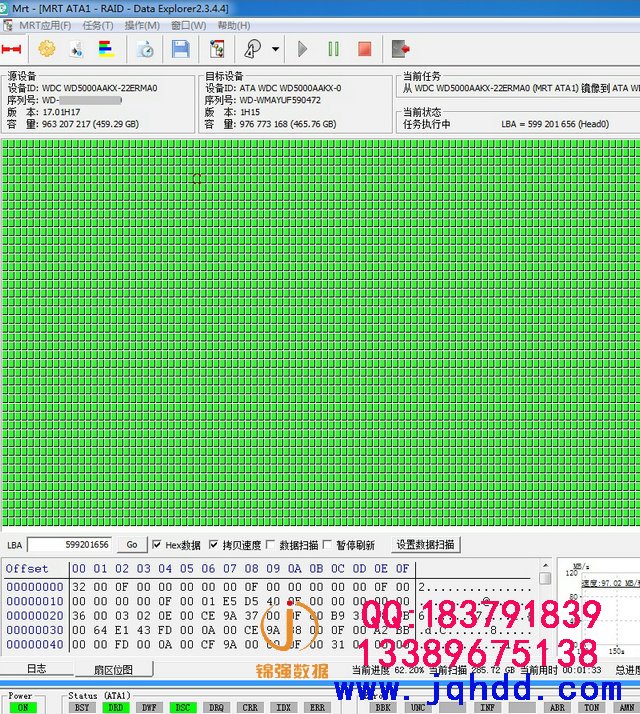The height and width of the screenshot is (714, 640).
Task: Click the Go button next to LBA
Action: [132, 545]
